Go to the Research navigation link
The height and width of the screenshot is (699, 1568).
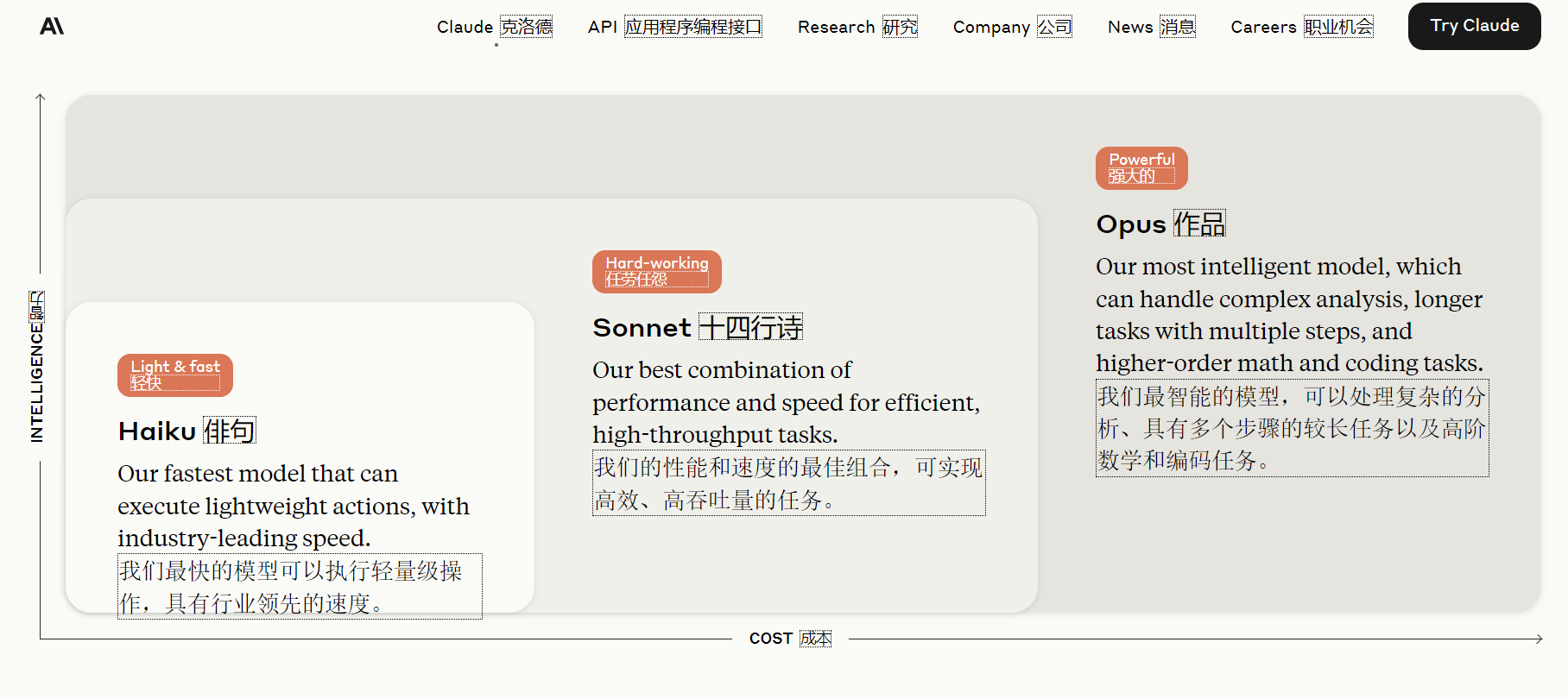857,27
